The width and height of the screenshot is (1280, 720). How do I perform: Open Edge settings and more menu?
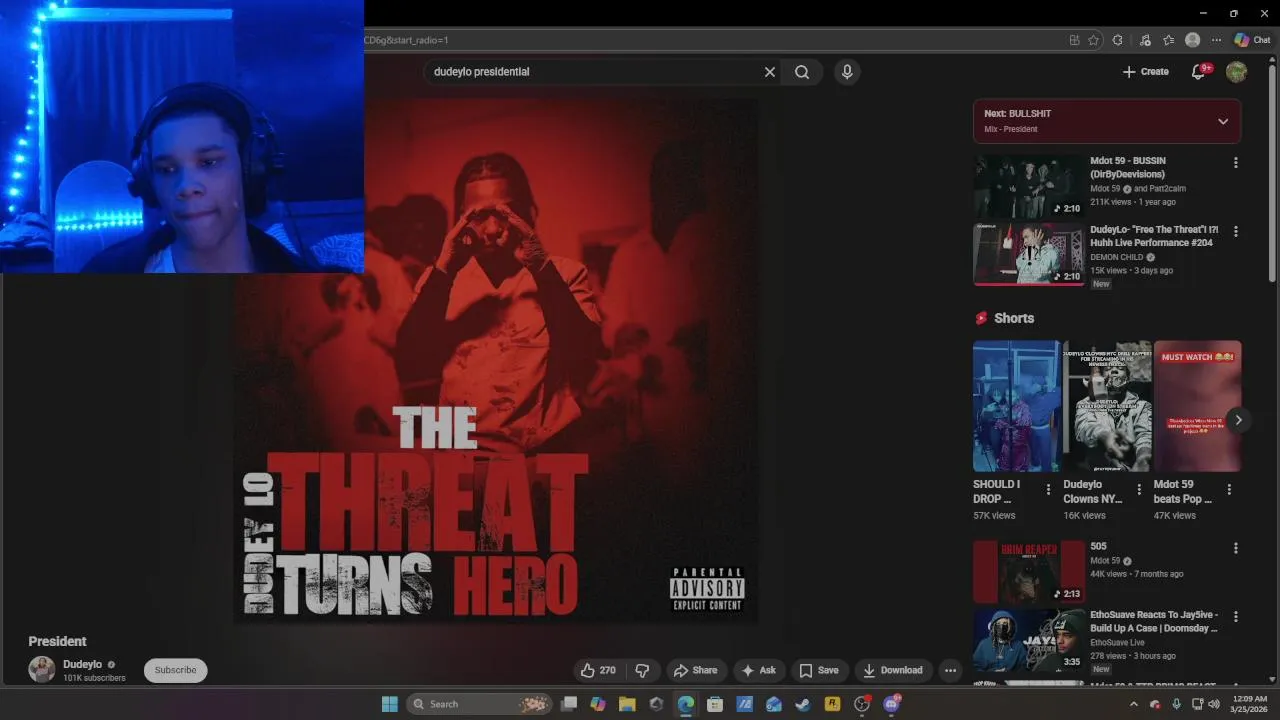1216,40
